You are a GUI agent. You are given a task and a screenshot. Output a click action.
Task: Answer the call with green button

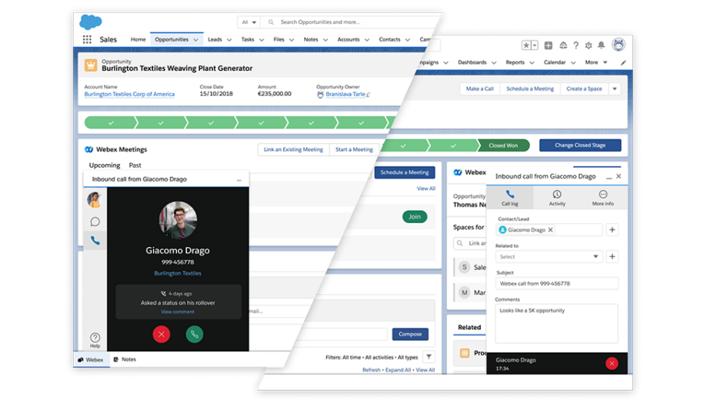point(194,334)
